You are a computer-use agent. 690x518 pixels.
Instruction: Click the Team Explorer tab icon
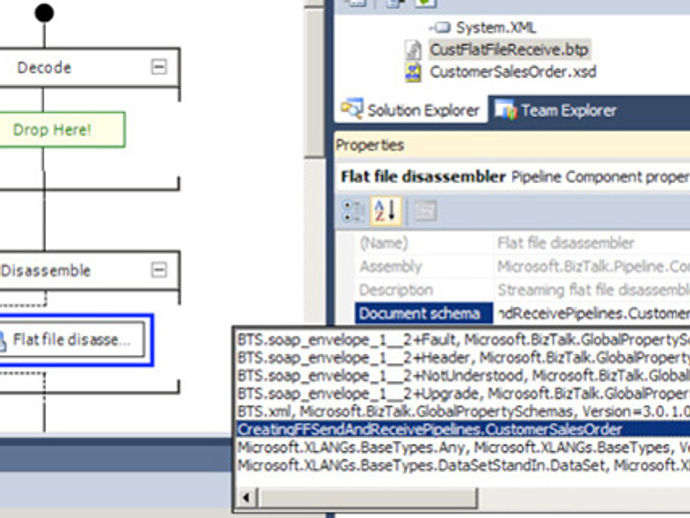(505, 110)
